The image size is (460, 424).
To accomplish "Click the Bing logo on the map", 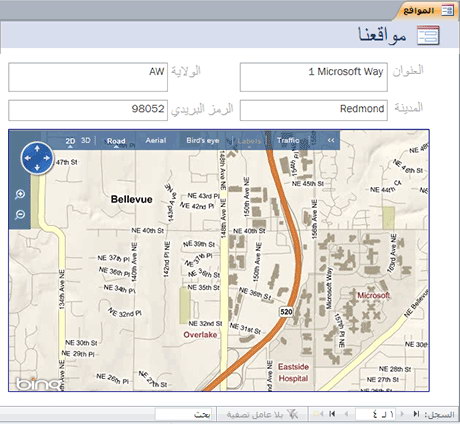I will point(38,384).
